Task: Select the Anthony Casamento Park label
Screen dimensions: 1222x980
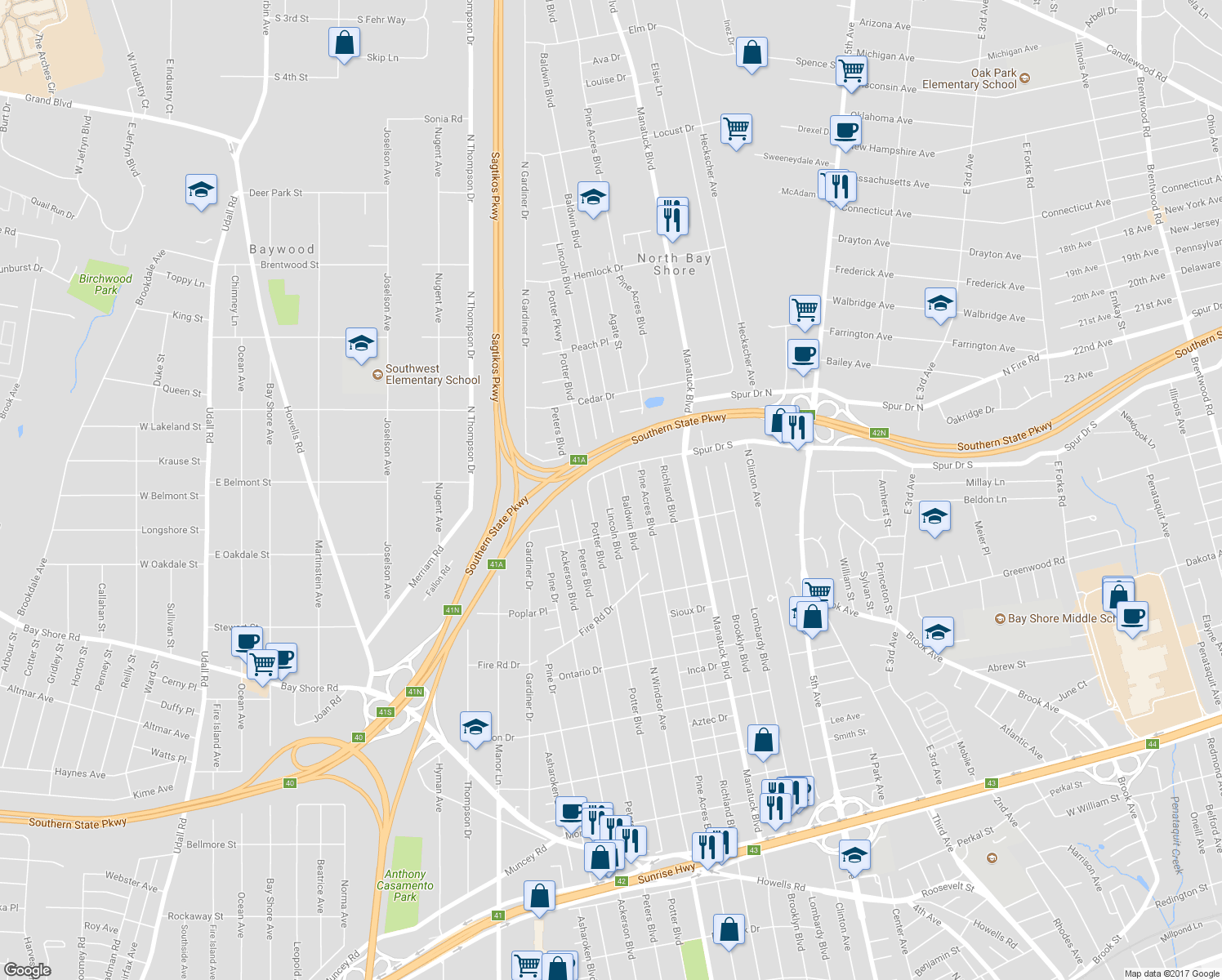Action: tap(405, 885)
